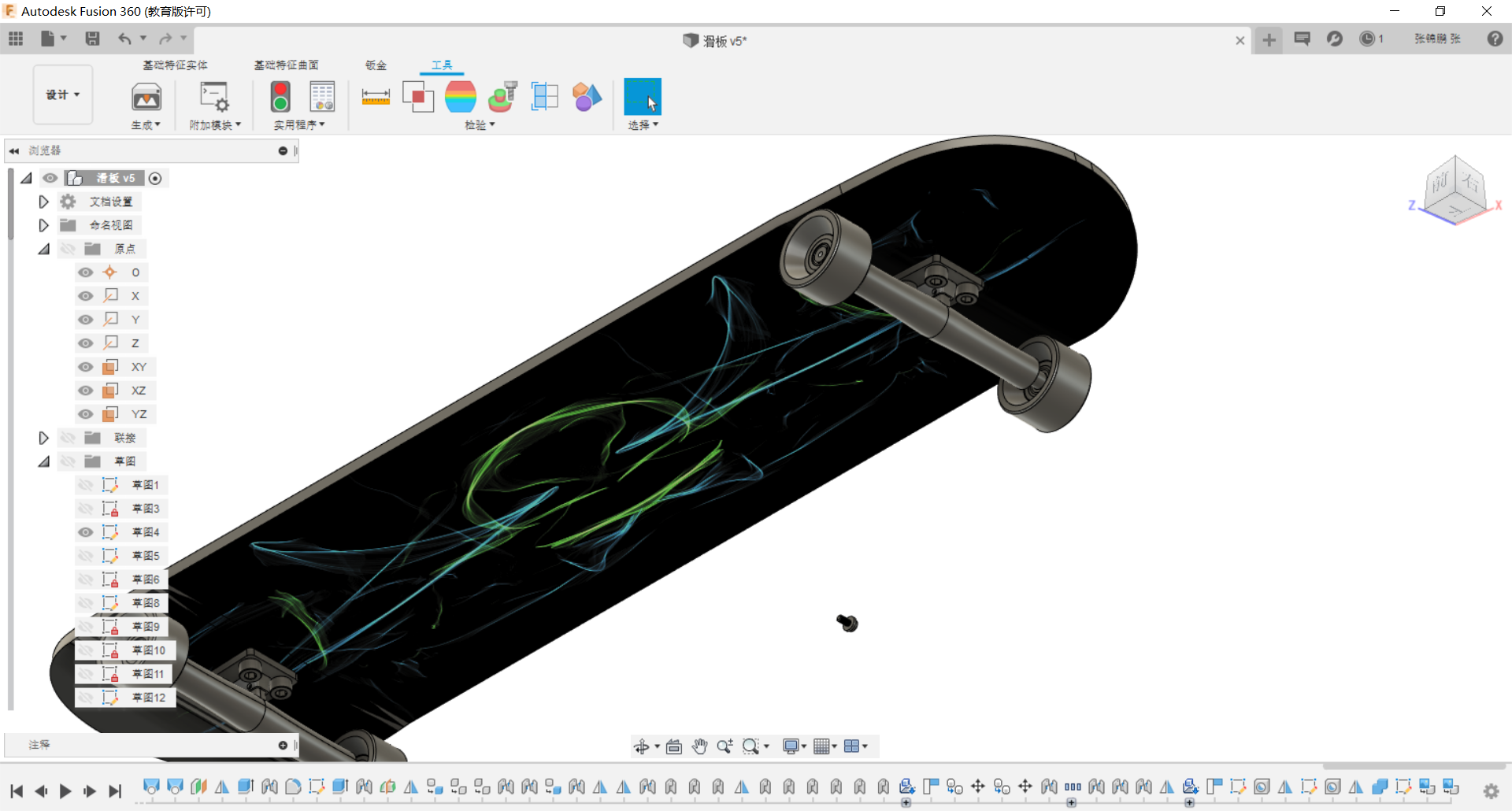Open the comments speech bubble icon

click(x=1303, y=39)
